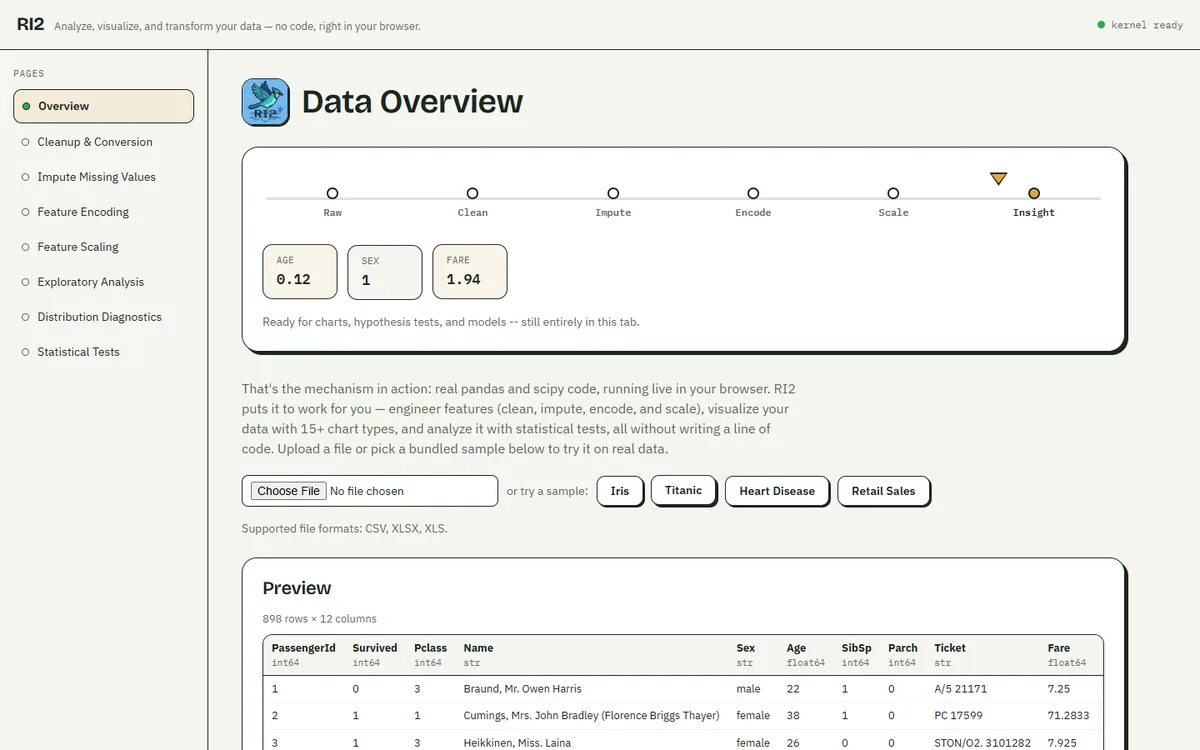Open the Overview page
Image resolution: width=1200 pixels, height=750 pixels.
coord(103,106)
